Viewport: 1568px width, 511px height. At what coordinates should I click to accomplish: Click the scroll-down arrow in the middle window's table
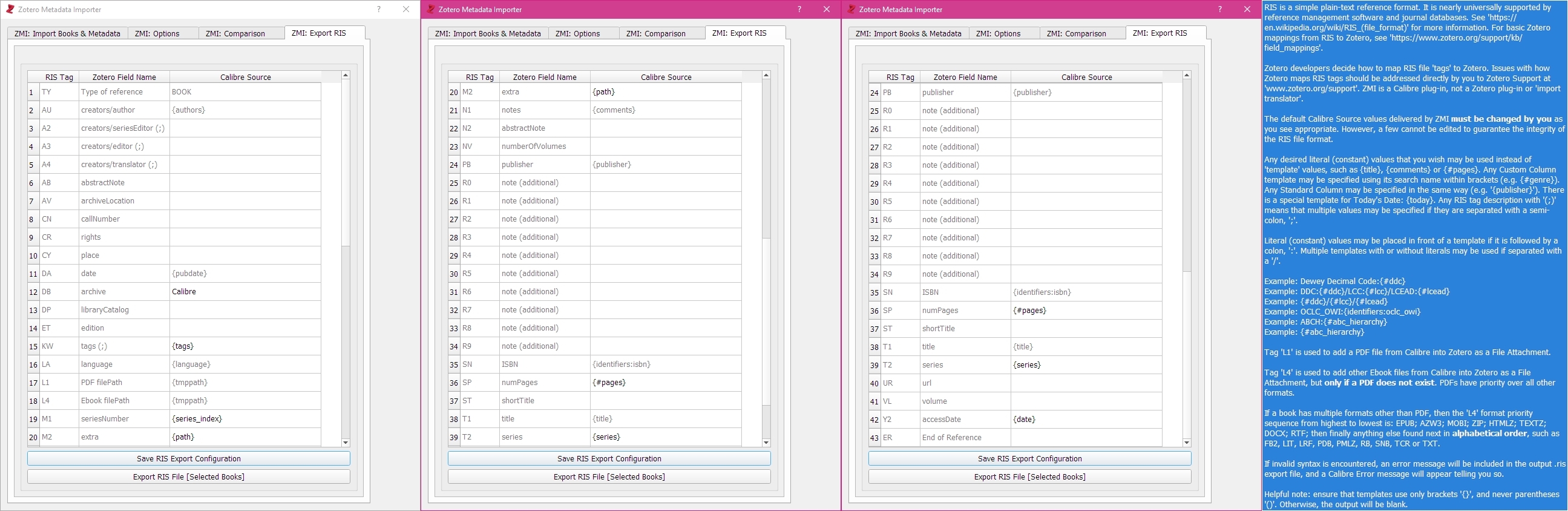(x=766, y=443)
